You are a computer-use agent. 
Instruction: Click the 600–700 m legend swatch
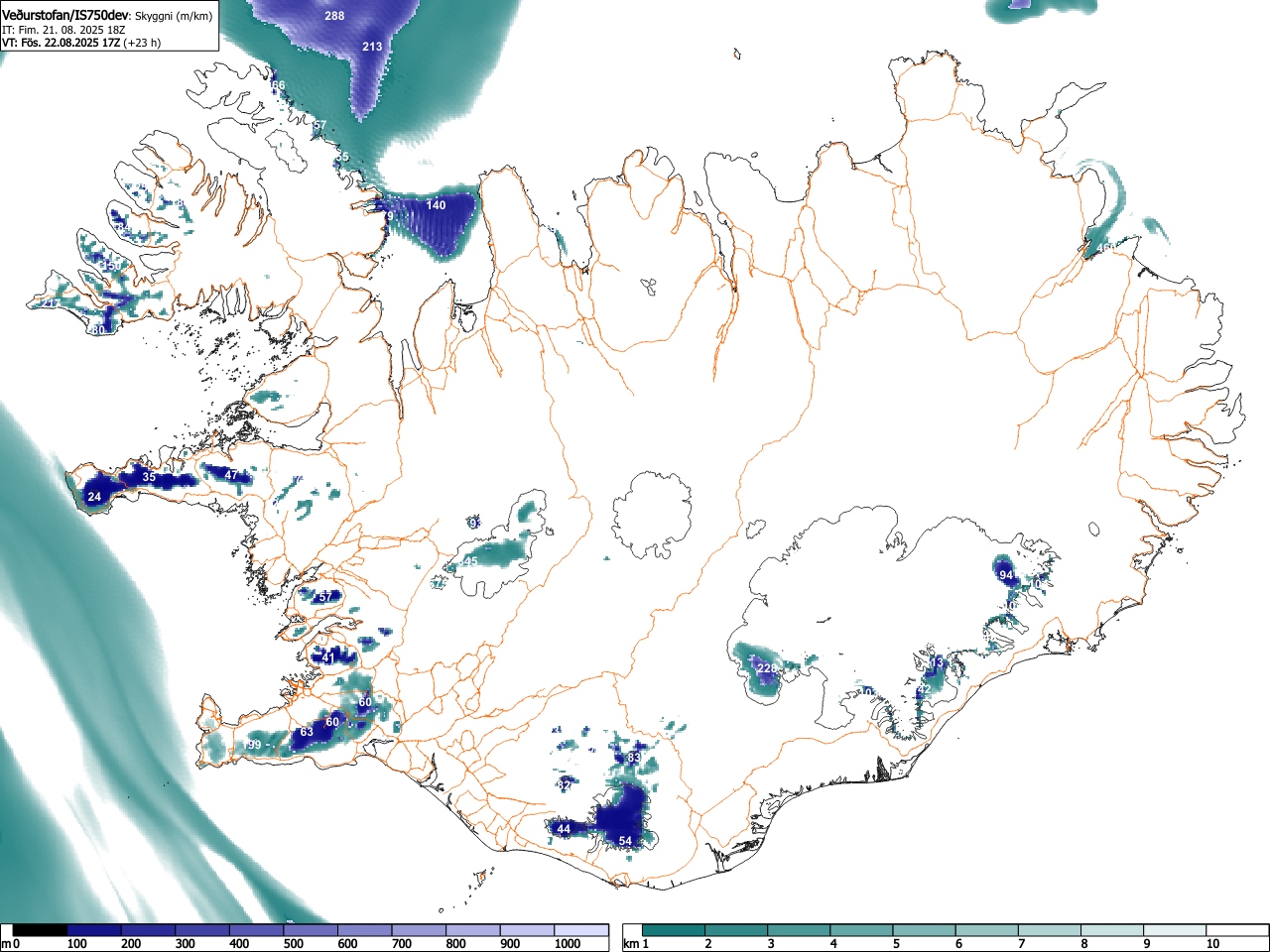(x=364, y=930)
